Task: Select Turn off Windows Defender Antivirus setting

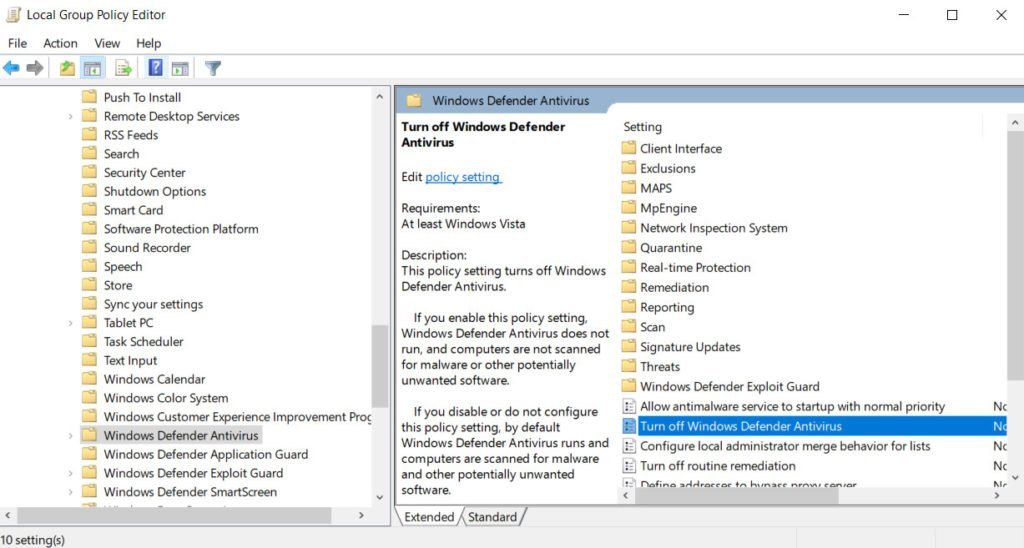Action: pos(741,426)
